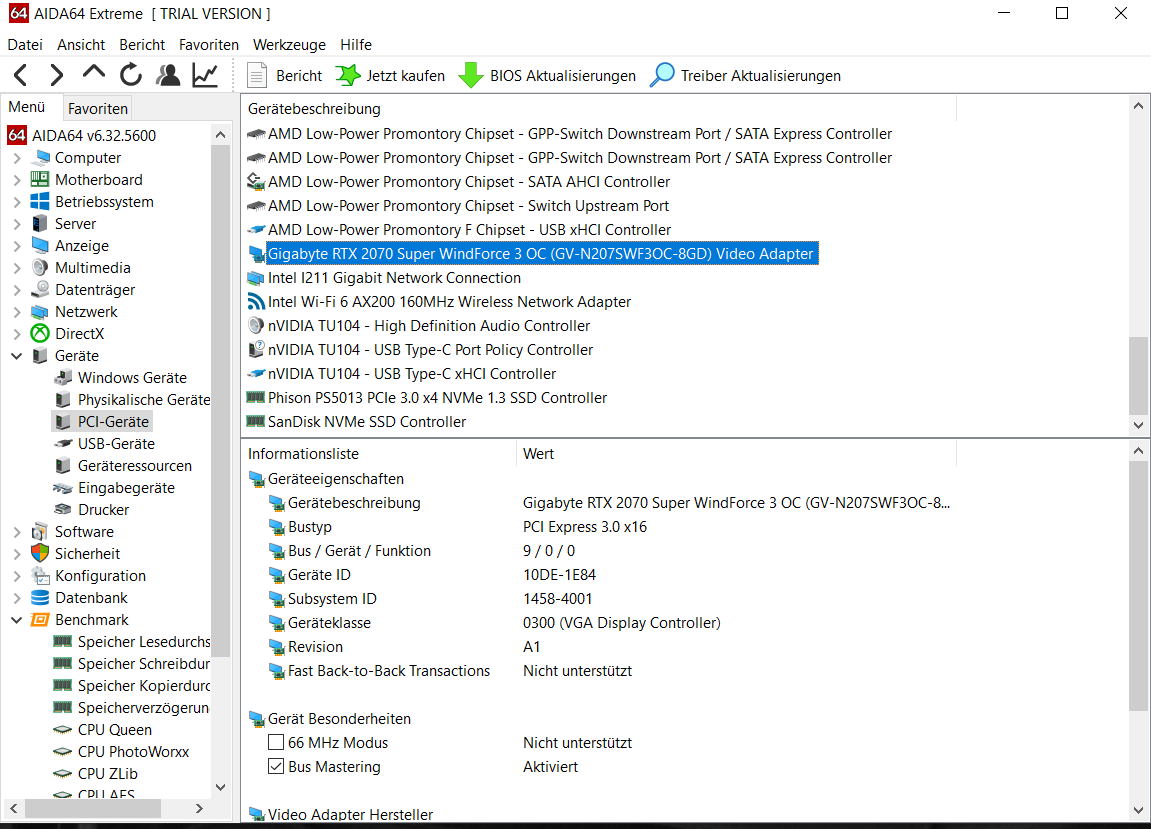
Task: Expand the Multimedia tree node
Action: pos(17,268)
